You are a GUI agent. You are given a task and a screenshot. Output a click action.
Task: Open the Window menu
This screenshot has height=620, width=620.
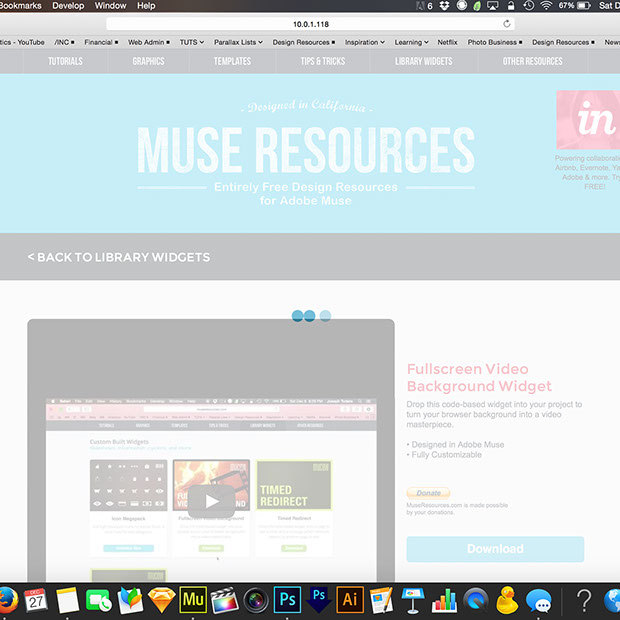110,6
